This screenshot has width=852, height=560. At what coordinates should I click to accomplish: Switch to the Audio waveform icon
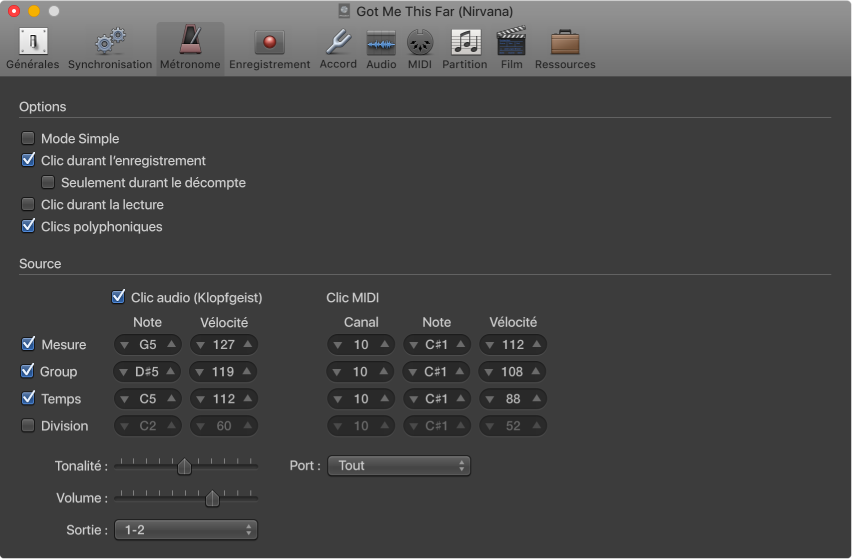click(381, 43)
